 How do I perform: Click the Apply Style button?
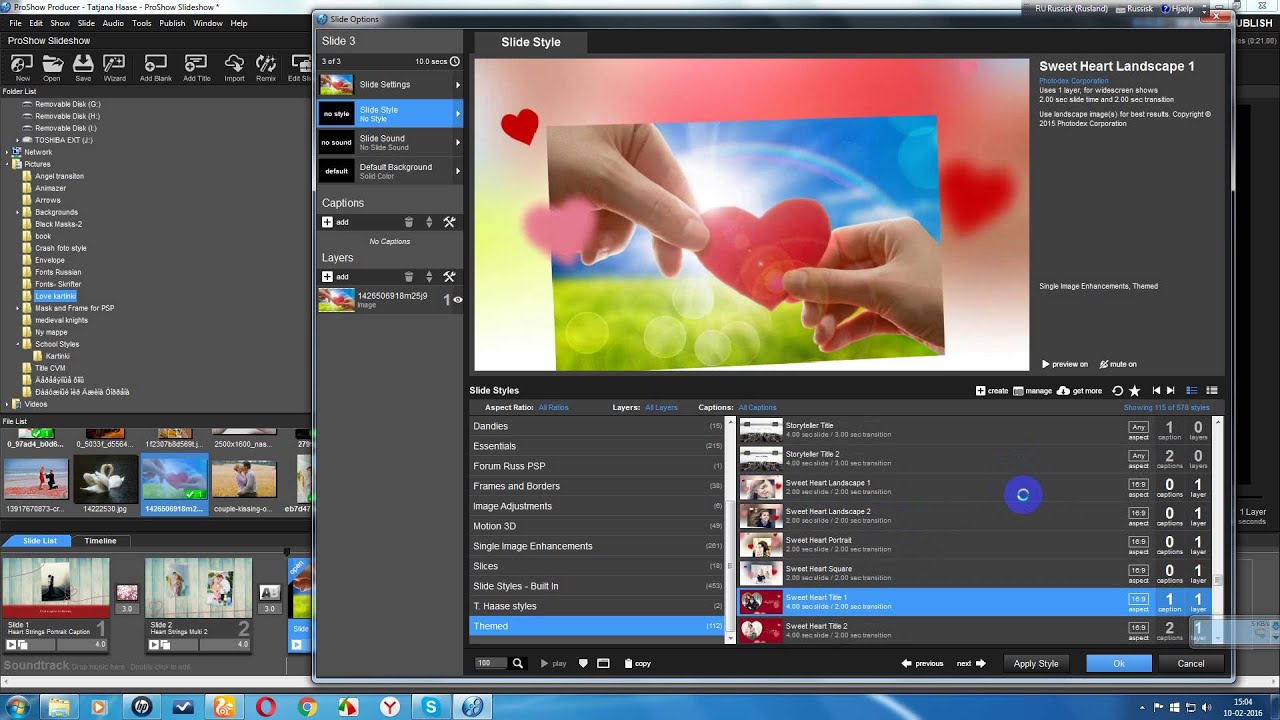point(1036,663)
